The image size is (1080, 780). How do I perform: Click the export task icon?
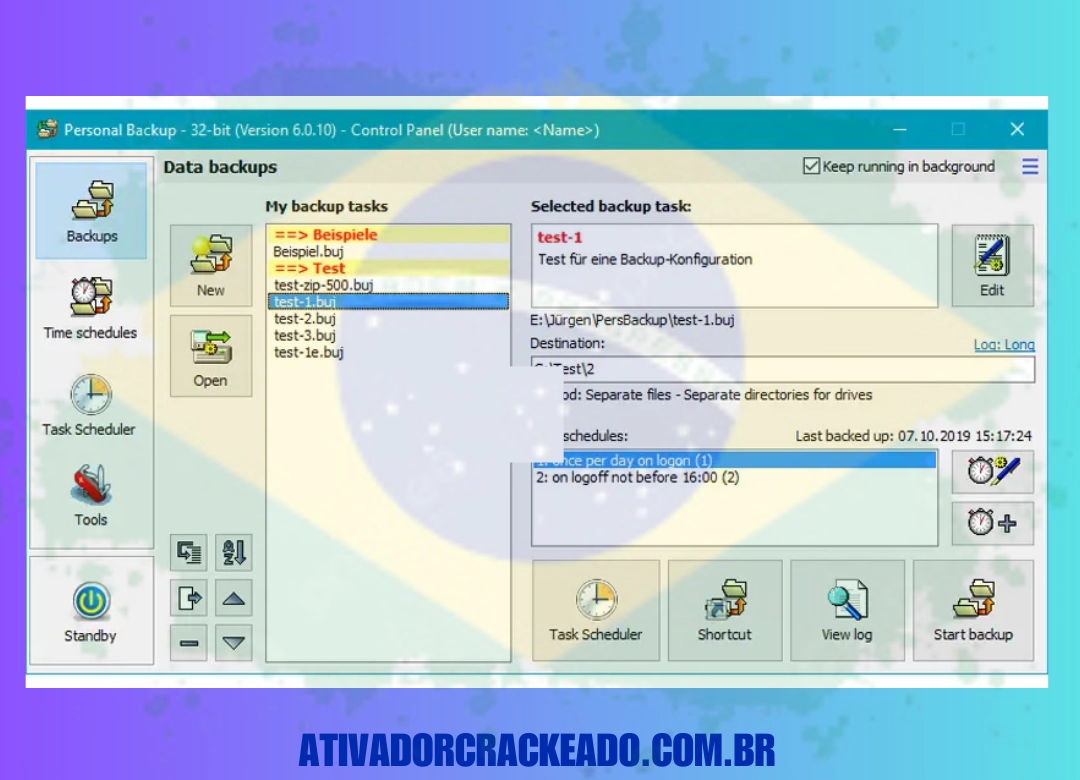tap(189, 597)
